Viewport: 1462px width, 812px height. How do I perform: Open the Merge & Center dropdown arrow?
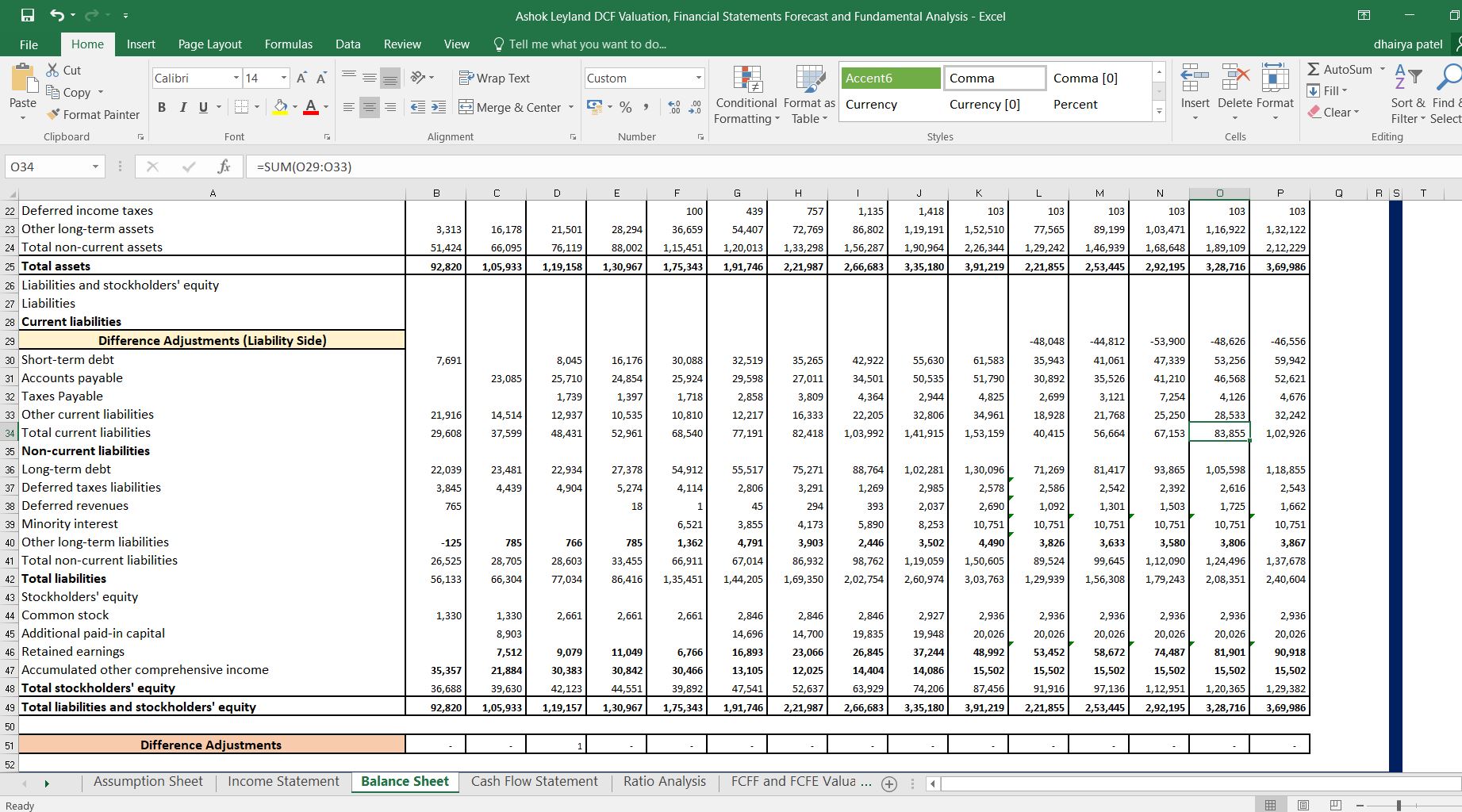(x=570, y=107)
